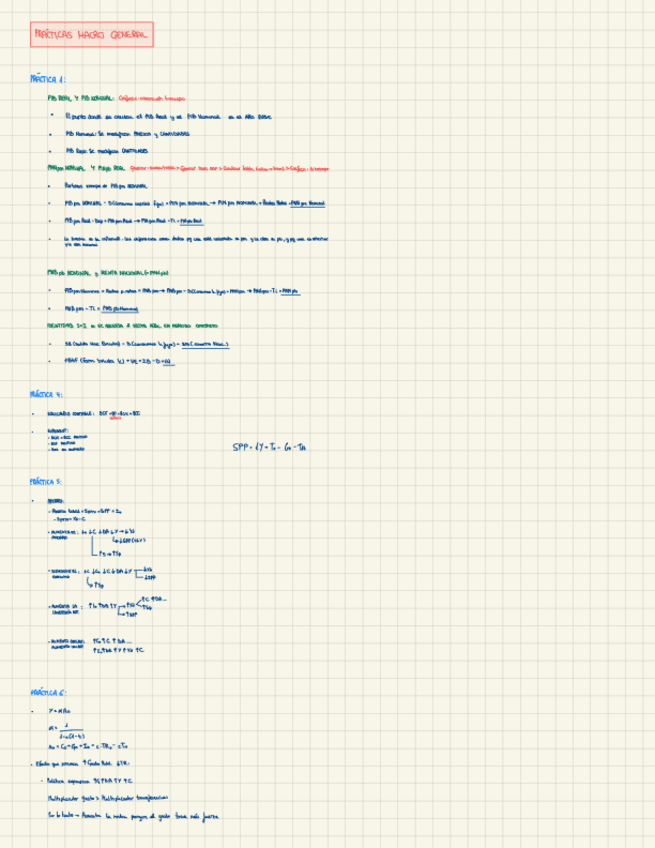The width and height of the screenshot is (655, 848).
Task: Click the 'Y = α A₀' equation
Action: click(59, 711)
